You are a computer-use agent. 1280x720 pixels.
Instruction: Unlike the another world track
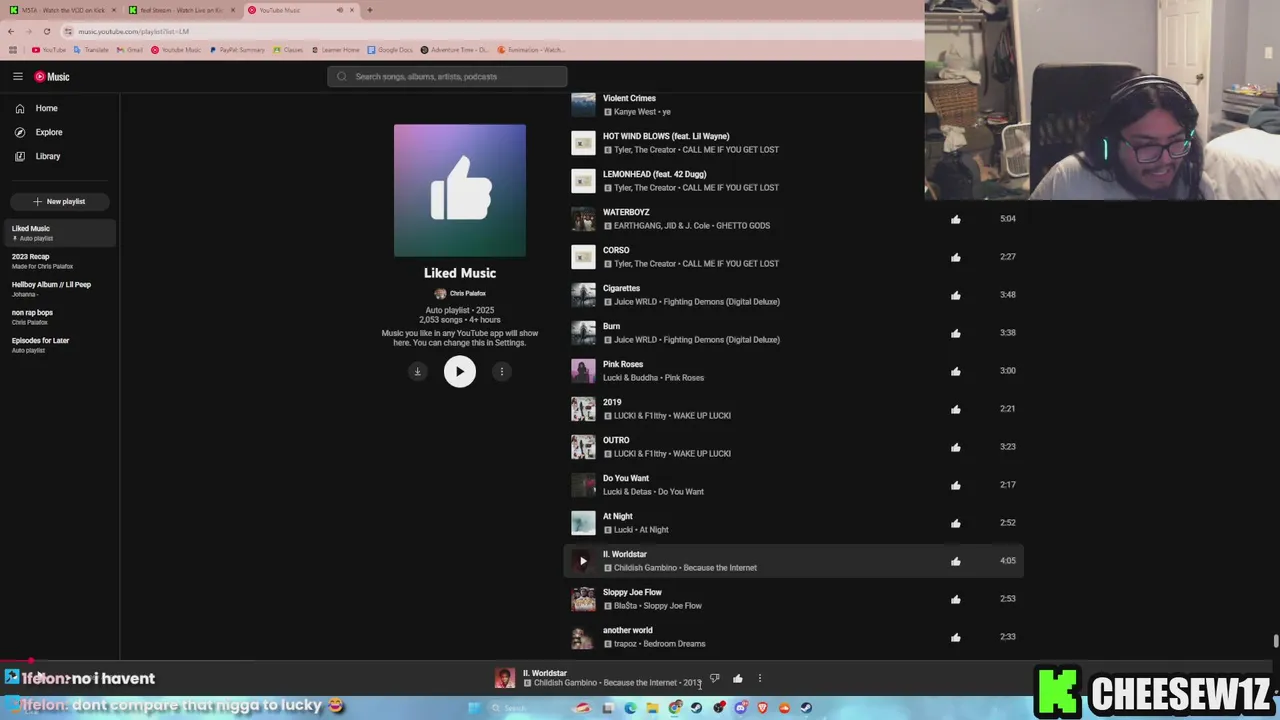[956, 637]
